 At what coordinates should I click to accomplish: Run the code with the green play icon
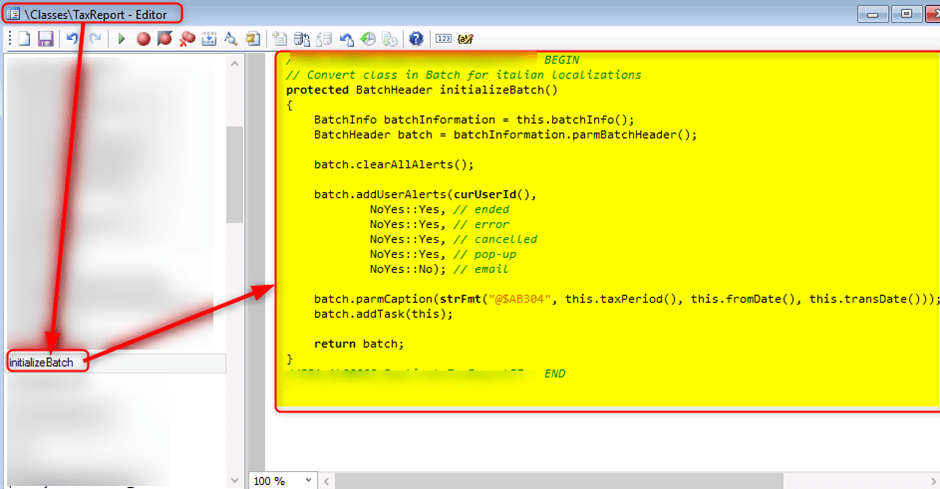pos(121,39)
